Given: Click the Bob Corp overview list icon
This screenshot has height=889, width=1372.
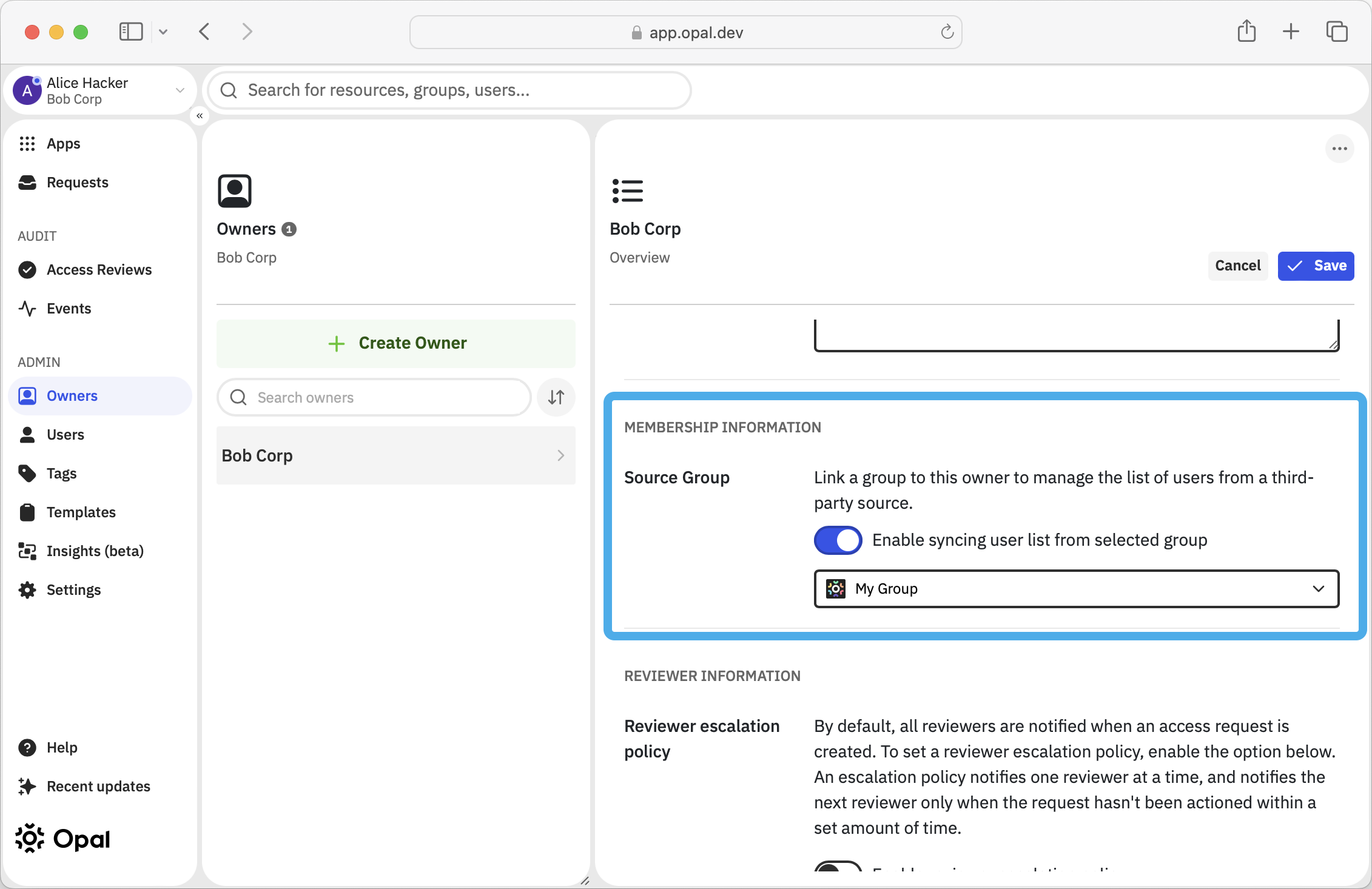Looking at the screenshot, I should (628, 191).
